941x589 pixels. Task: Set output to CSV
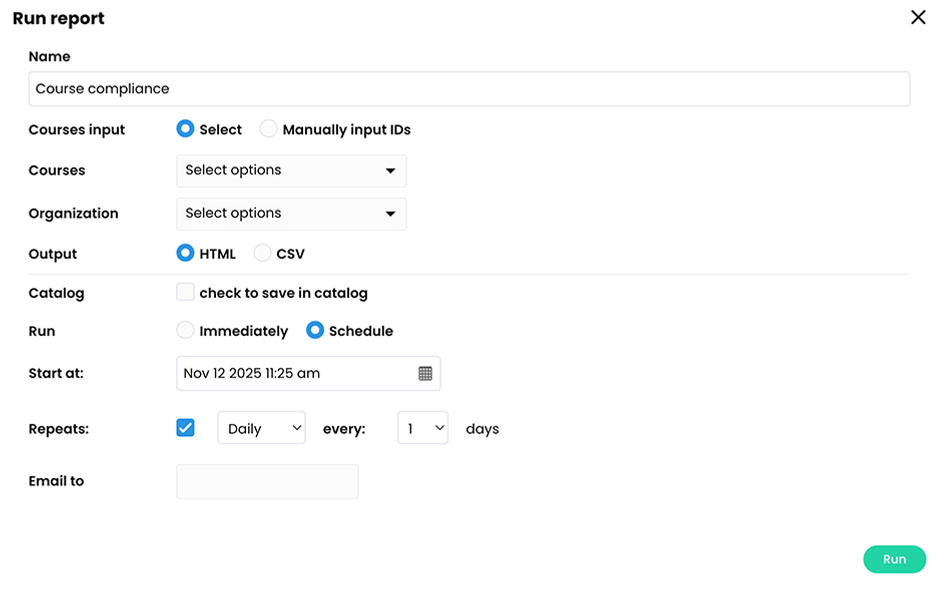pos(262,253)
